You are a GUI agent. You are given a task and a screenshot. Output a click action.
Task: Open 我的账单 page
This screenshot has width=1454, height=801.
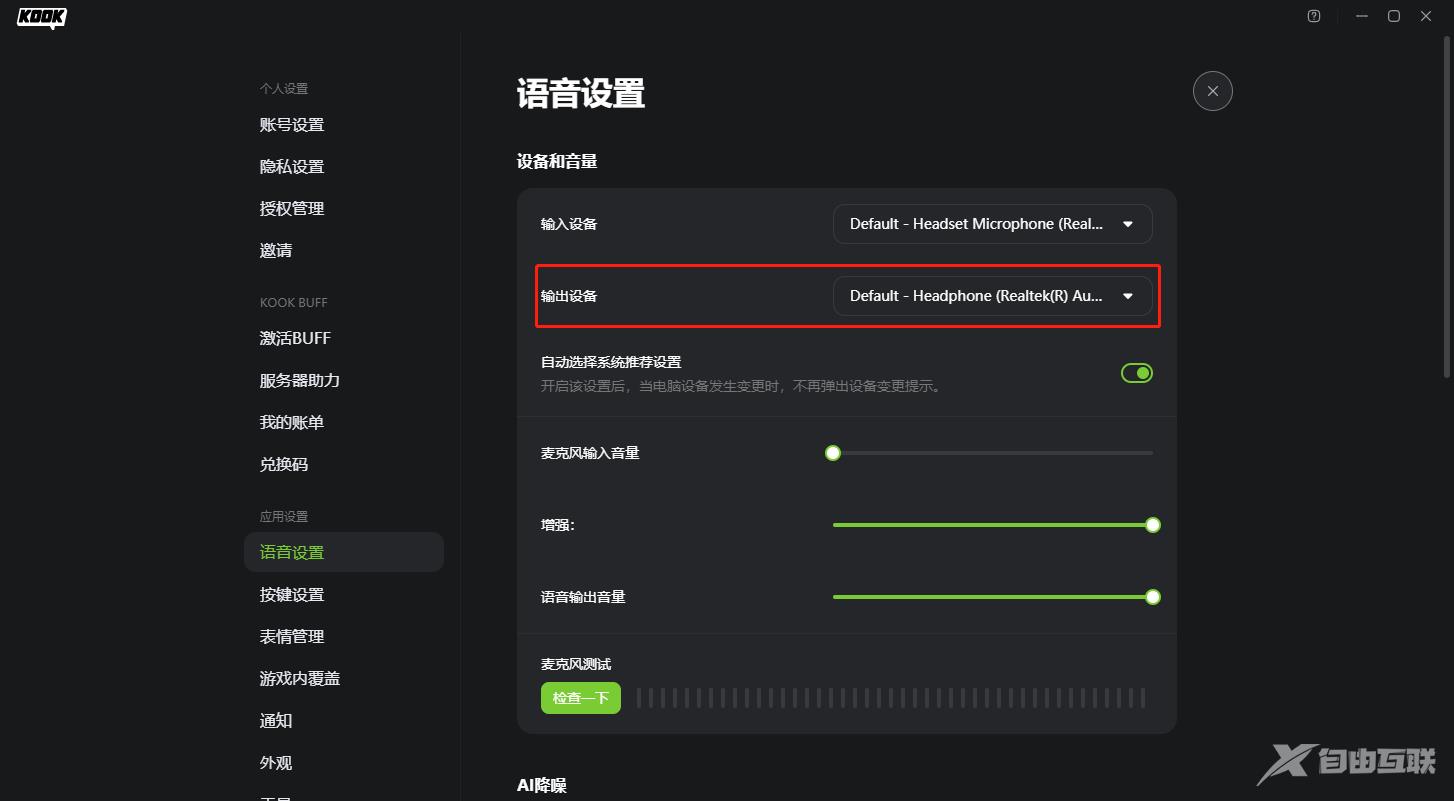pos(292,423)
